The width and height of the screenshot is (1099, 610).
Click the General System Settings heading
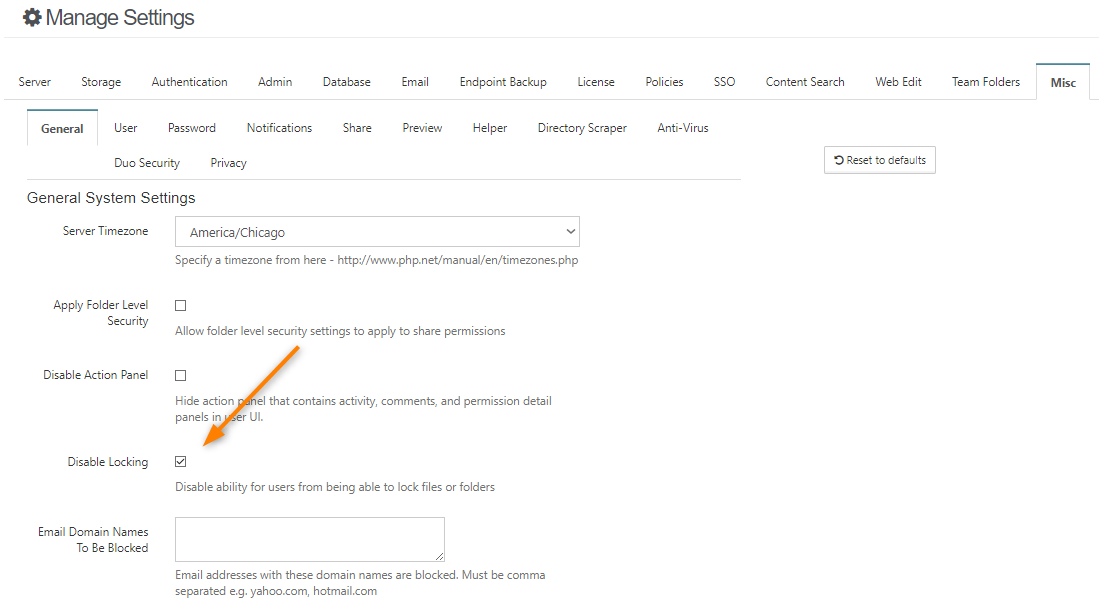coord(111,198)
